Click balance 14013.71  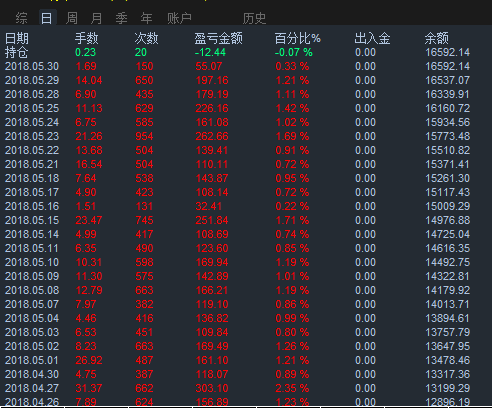448,304
